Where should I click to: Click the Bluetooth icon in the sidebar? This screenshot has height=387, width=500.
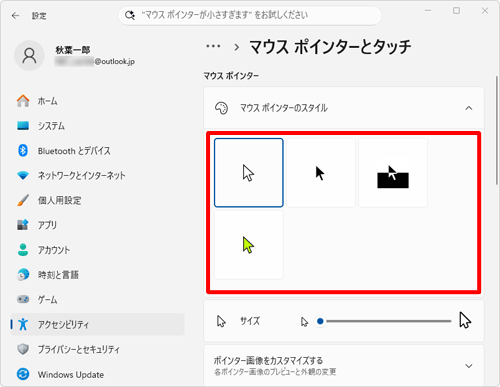click(x=23, y=151)
